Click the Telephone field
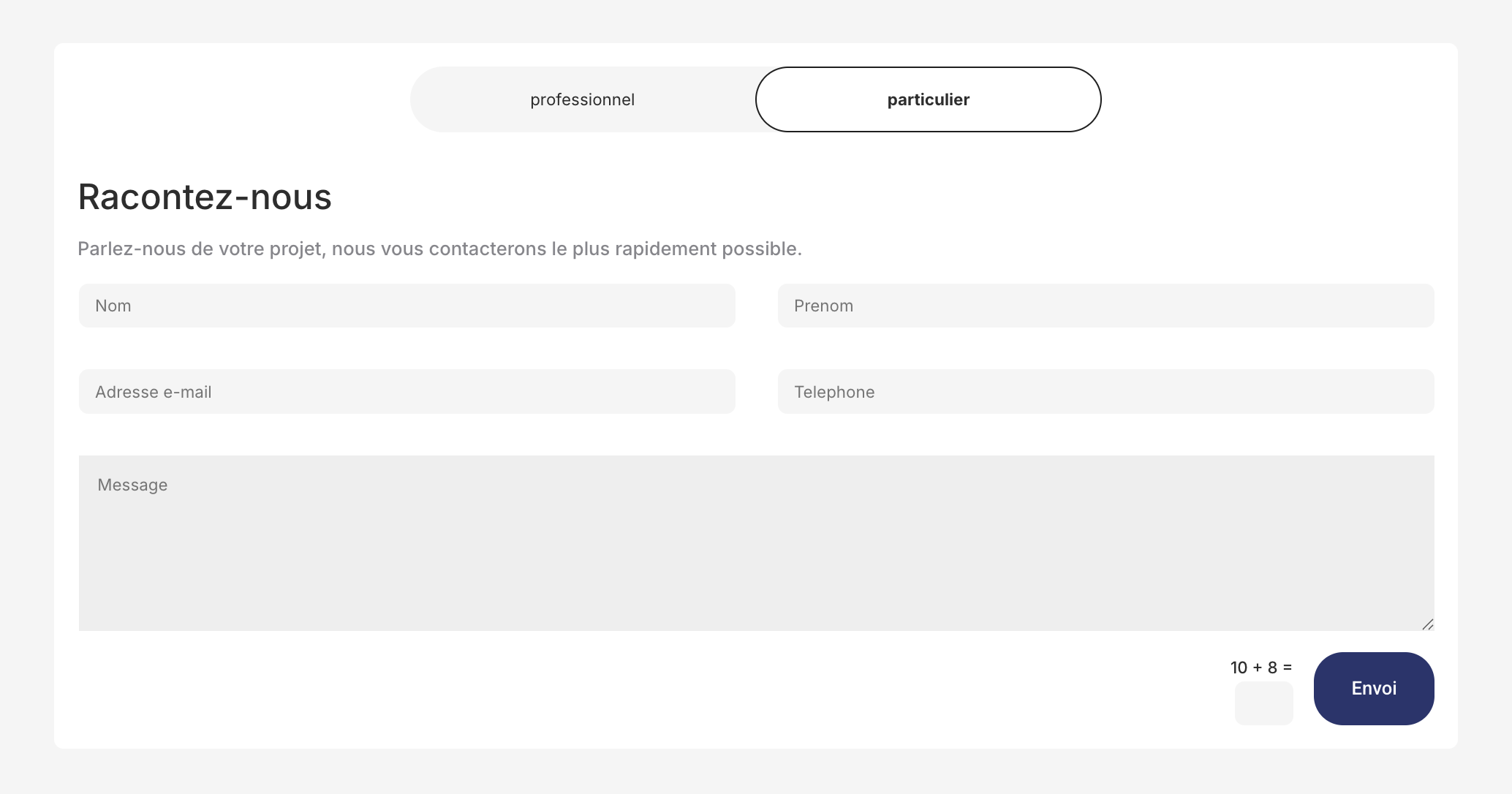Viewport: 1512px width, 794px height. pyautogui.click(x=1106, y=391)
